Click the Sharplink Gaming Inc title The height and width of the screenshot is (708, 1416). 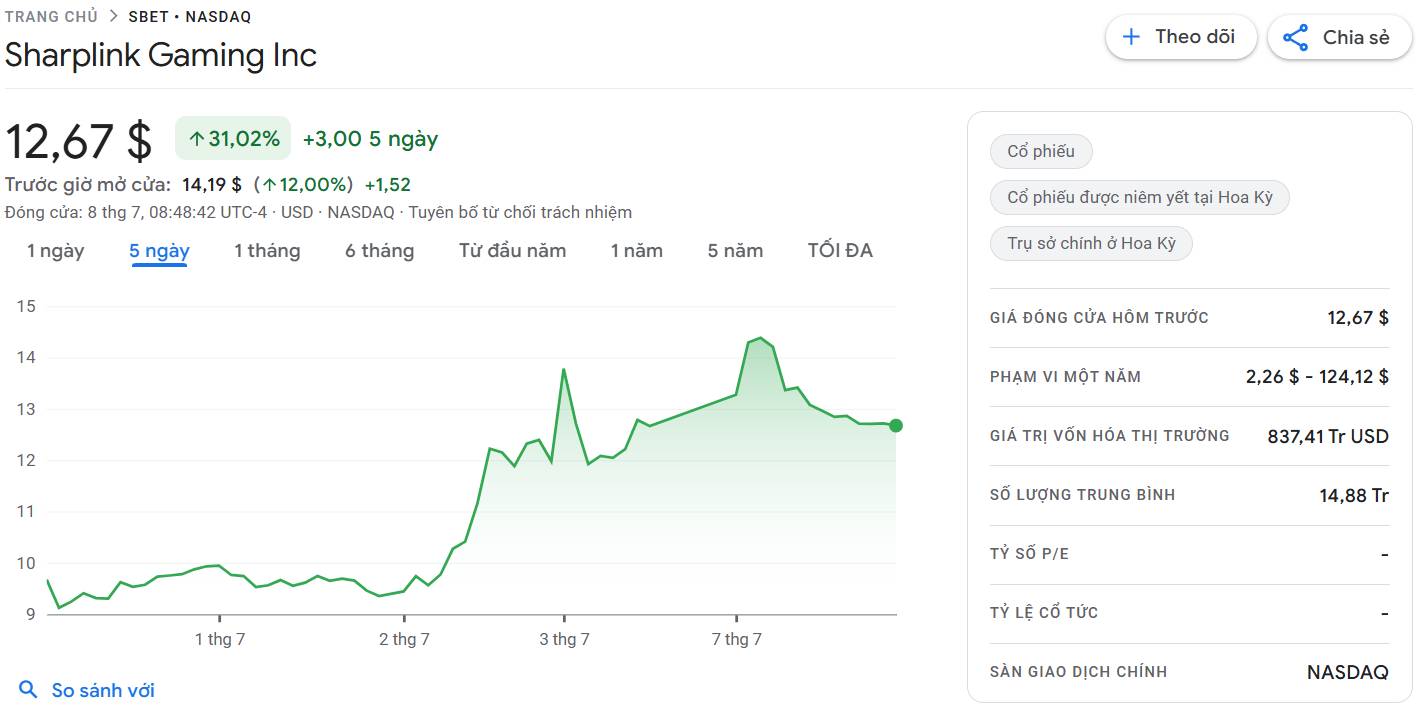(161, 54)
